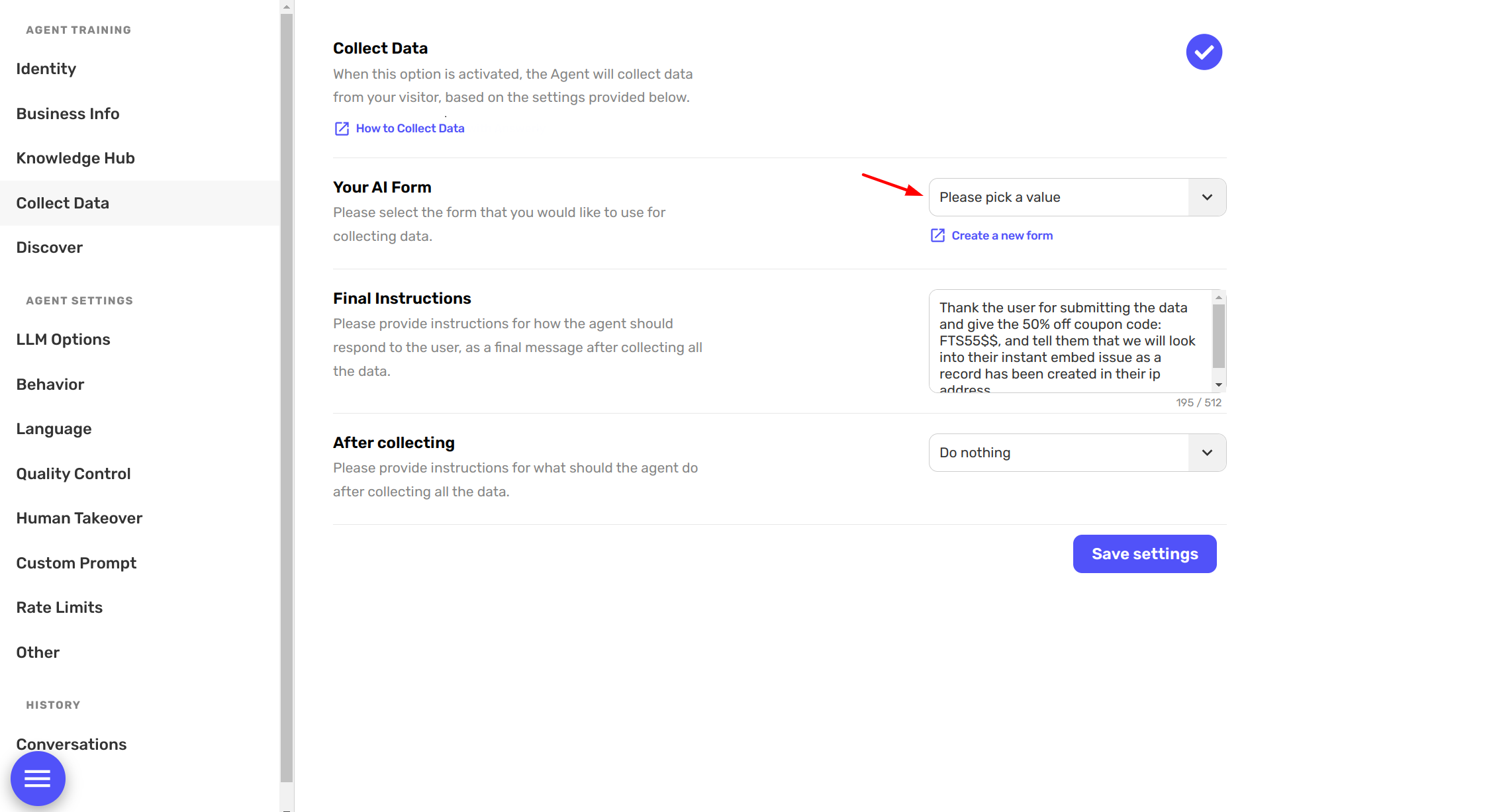Open the How to Collect Data link

tap(410, 128)
